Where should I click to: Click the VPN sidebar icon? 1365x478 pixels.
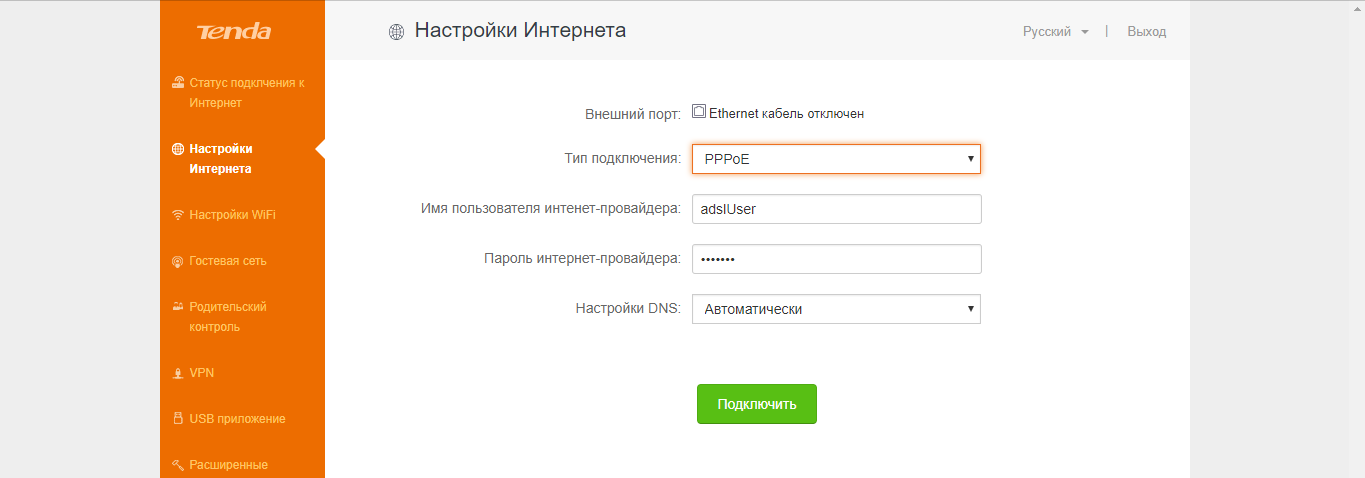(x=178, y=373)
